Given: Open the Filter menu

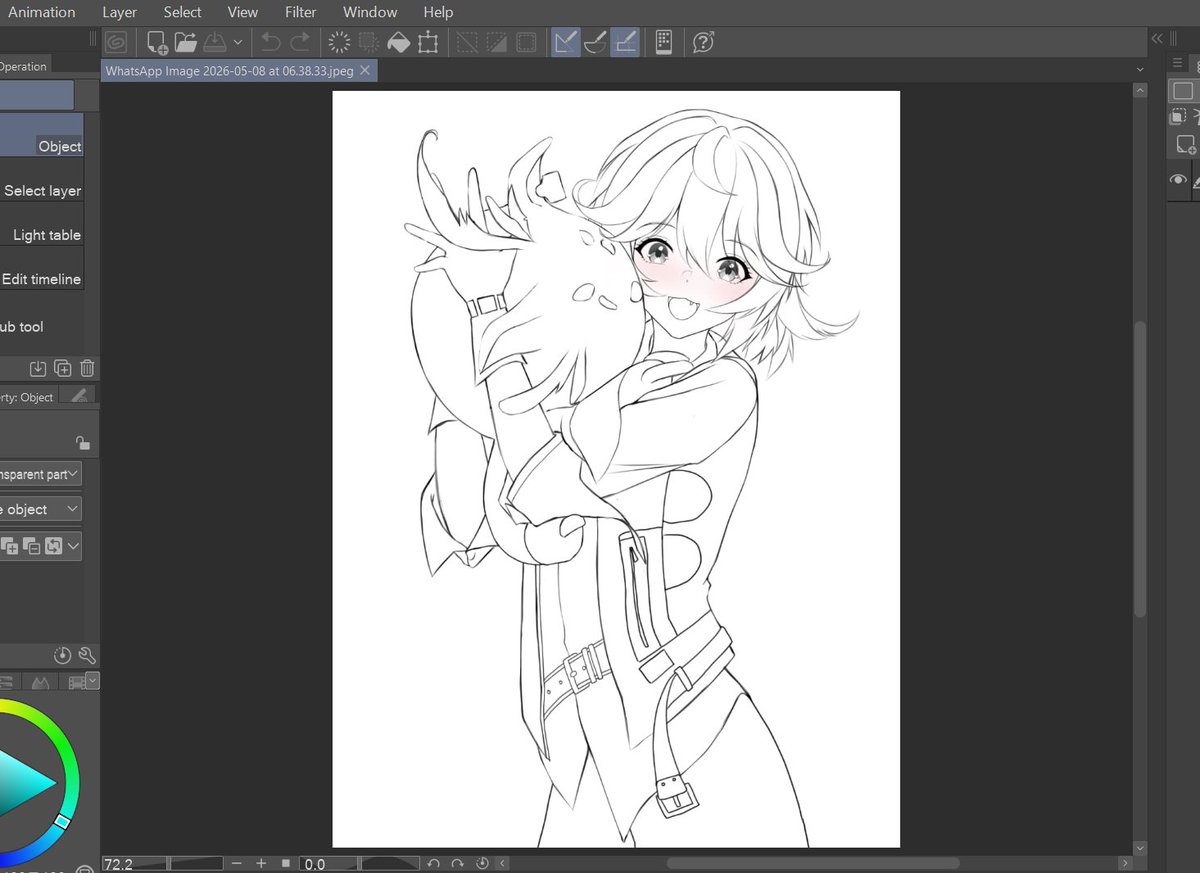Looking at the screenshot, I should pos(300,12).
